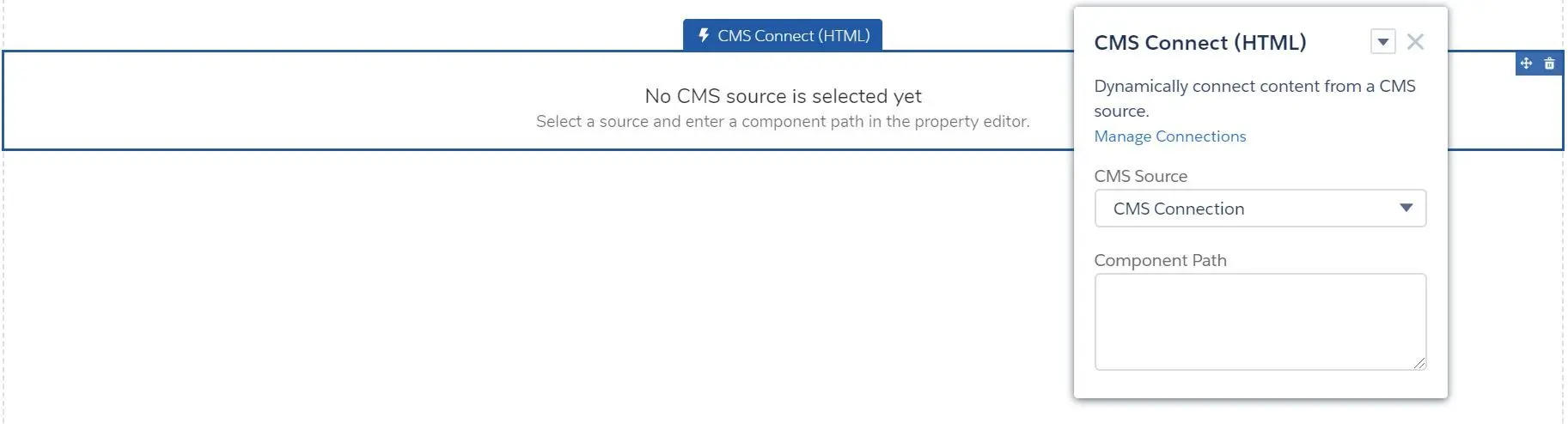Image resolution: width=1568 pixels, height=424 pixels.
Task: Click the Component Path resize grip corner
Action: (x=1419, y=364)
